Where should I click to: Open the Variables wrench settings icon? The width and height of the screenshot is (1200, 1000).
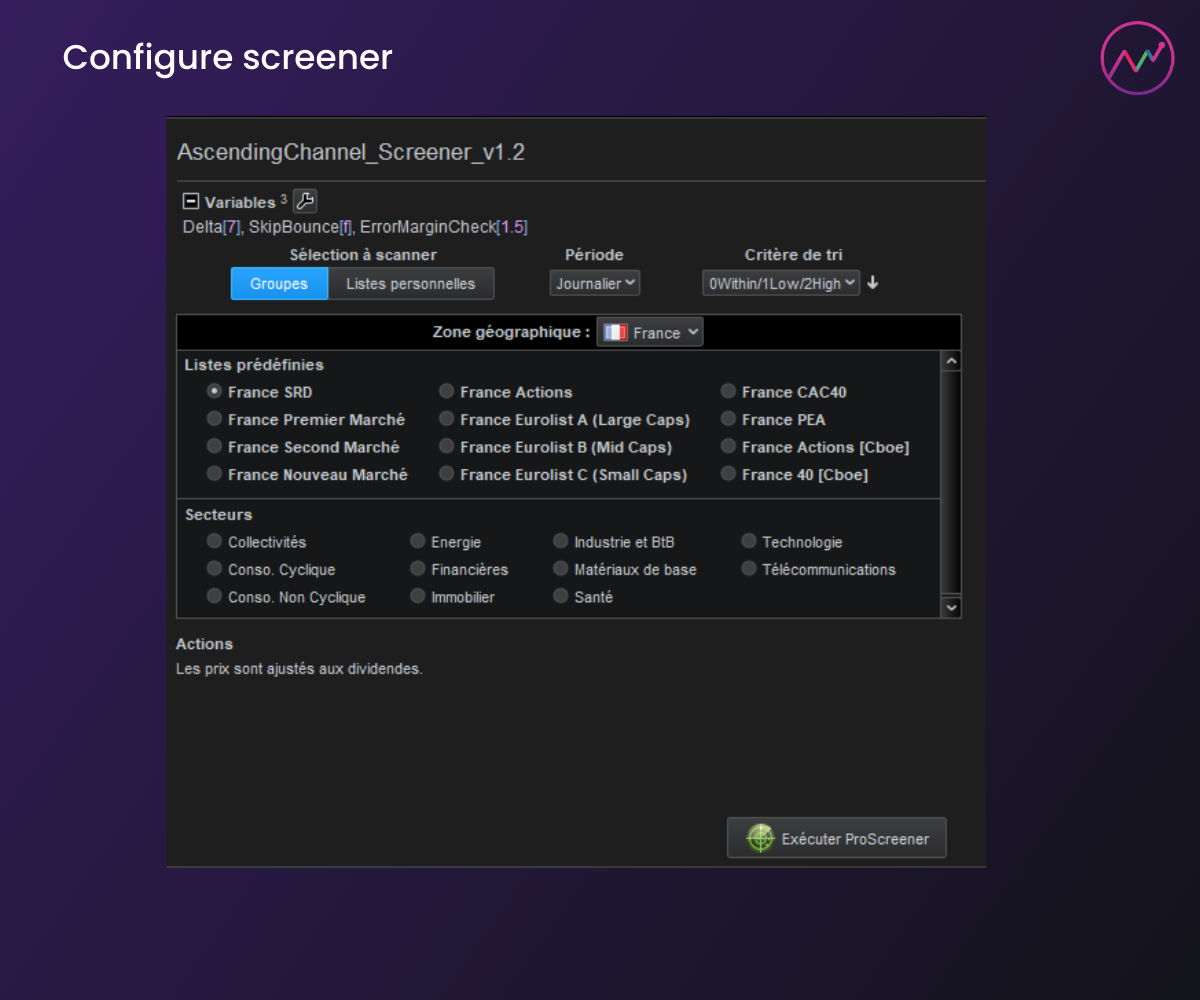coord(305,201)
